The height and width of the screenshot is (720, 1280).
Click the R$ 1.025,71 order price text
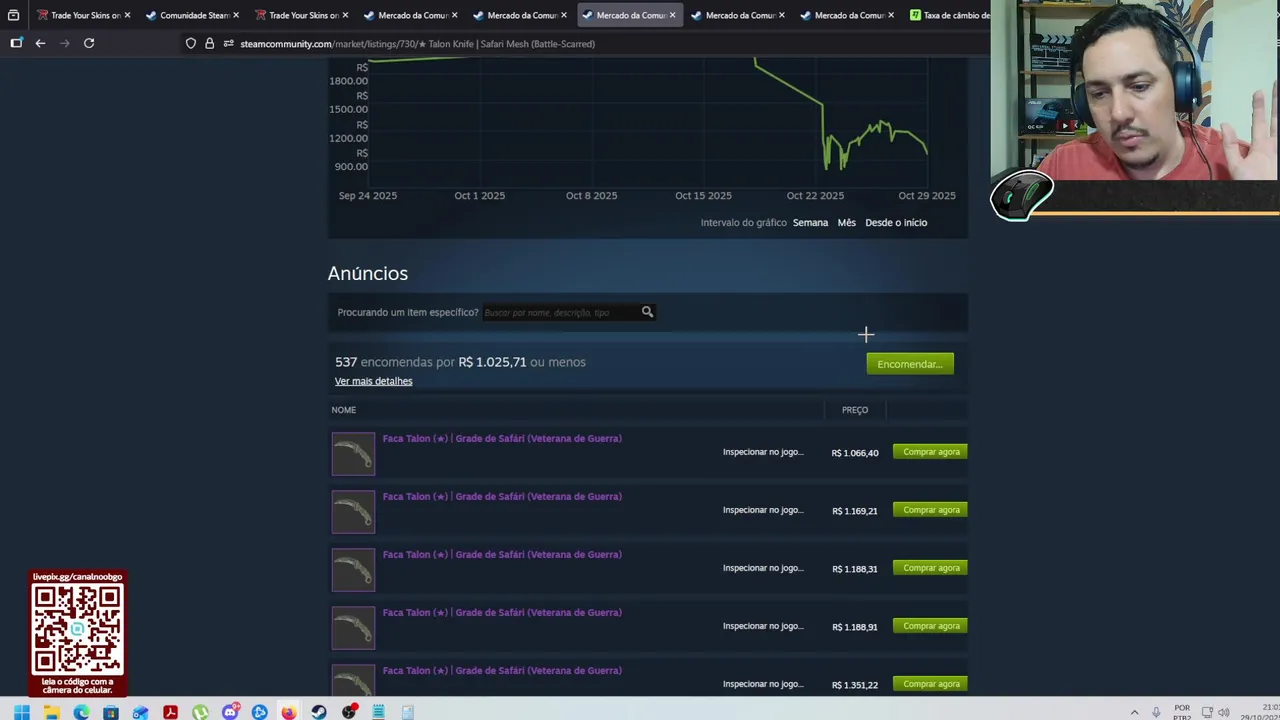(492, 362)
